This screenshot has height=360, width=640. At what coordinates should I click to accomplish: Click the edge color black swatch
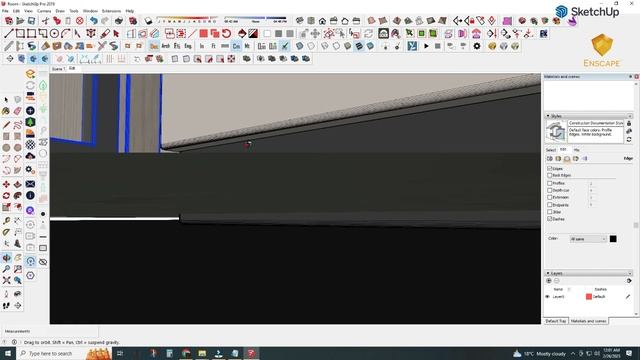(613, 239)
